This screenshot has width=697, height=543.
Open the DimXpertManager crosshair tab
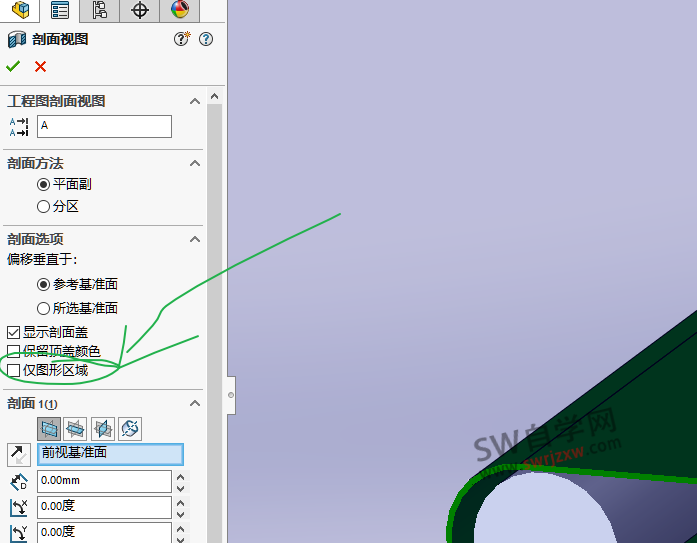coord(140,10)
